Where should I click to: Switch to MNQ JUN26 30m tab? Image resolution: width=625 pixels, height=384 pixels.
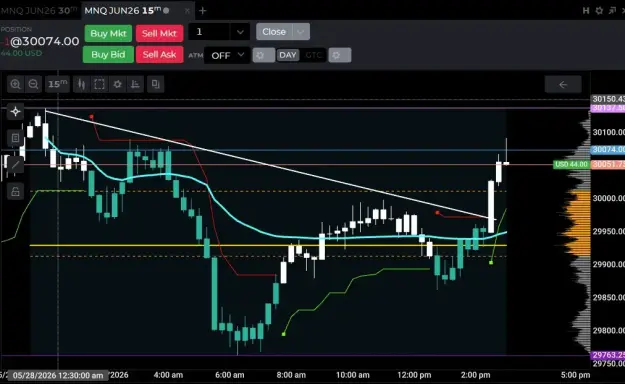[x=39, y=11]
